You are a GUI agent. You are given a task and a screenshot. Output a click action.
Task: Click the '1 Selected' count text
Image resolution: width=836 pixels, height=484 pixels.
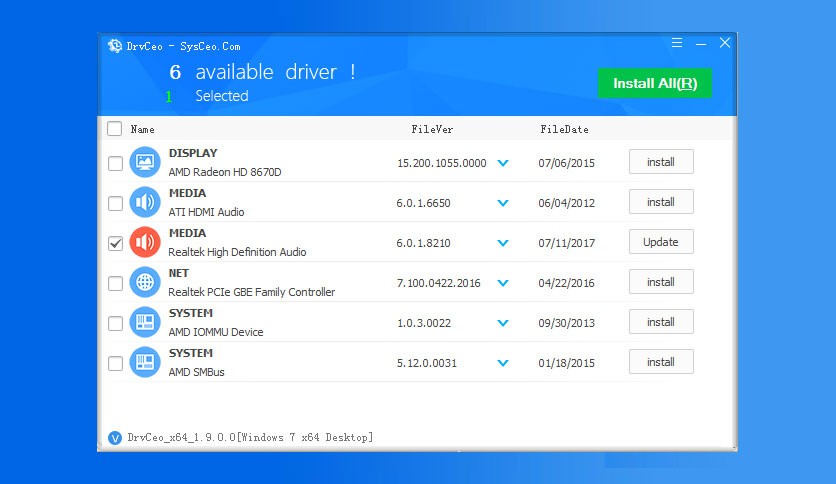pyautogui.click(x=206, y=96)
